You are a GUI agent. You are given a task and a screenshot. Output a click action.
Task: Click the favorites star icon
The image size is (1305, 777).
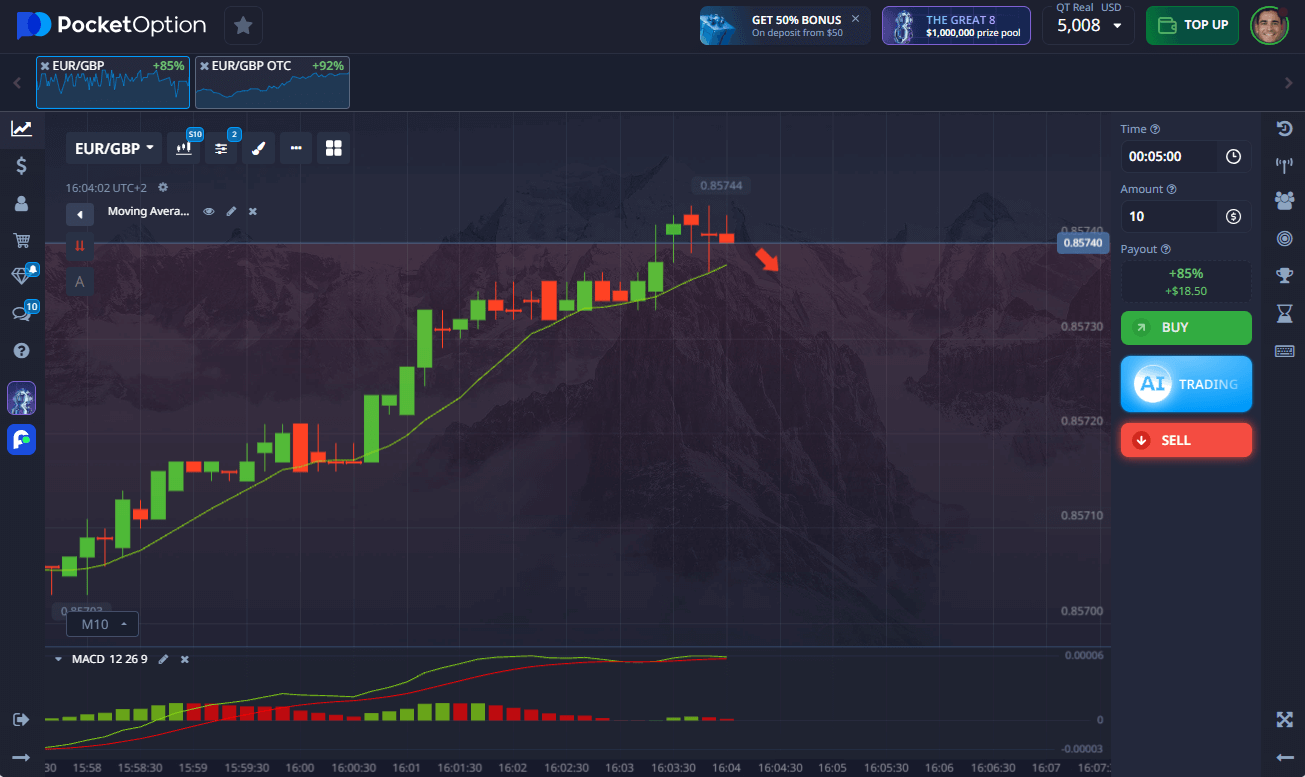point(243,25)
